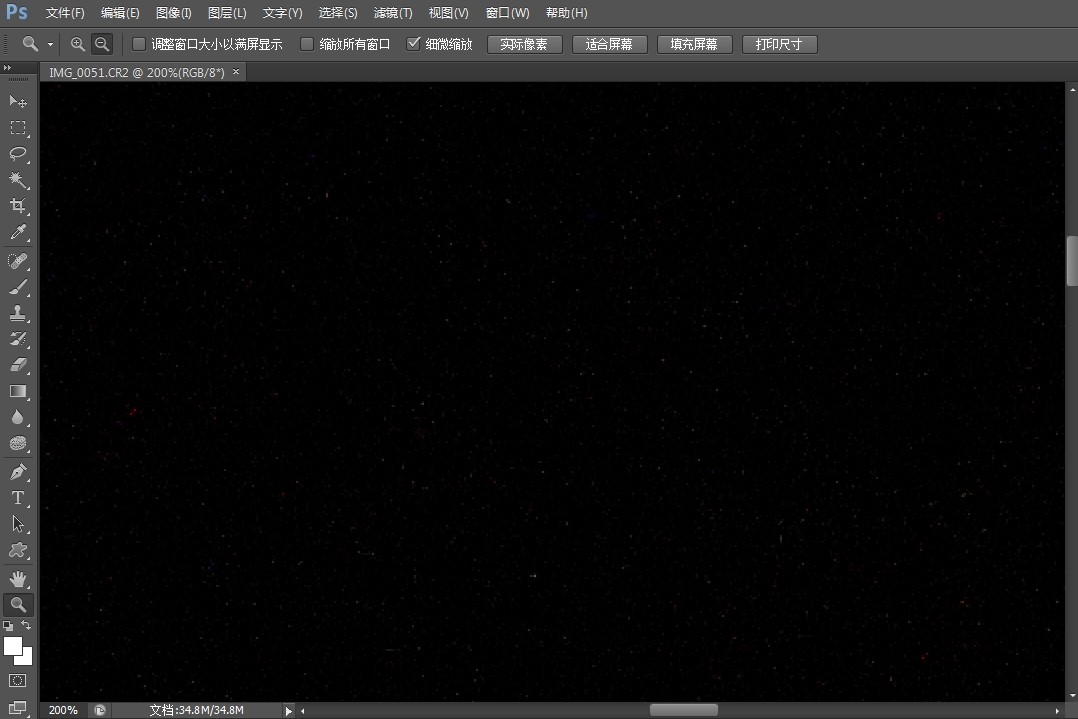Uncheck the 细微缩放 checkbox

tap(413, 44)
